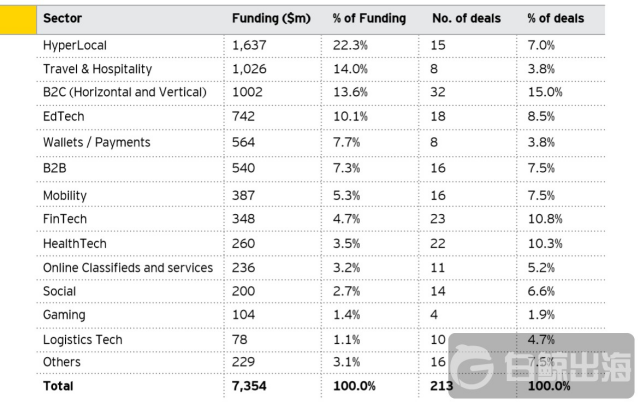Click the % of Funding header
640x404 pixels.
click(x=369, y=19)
